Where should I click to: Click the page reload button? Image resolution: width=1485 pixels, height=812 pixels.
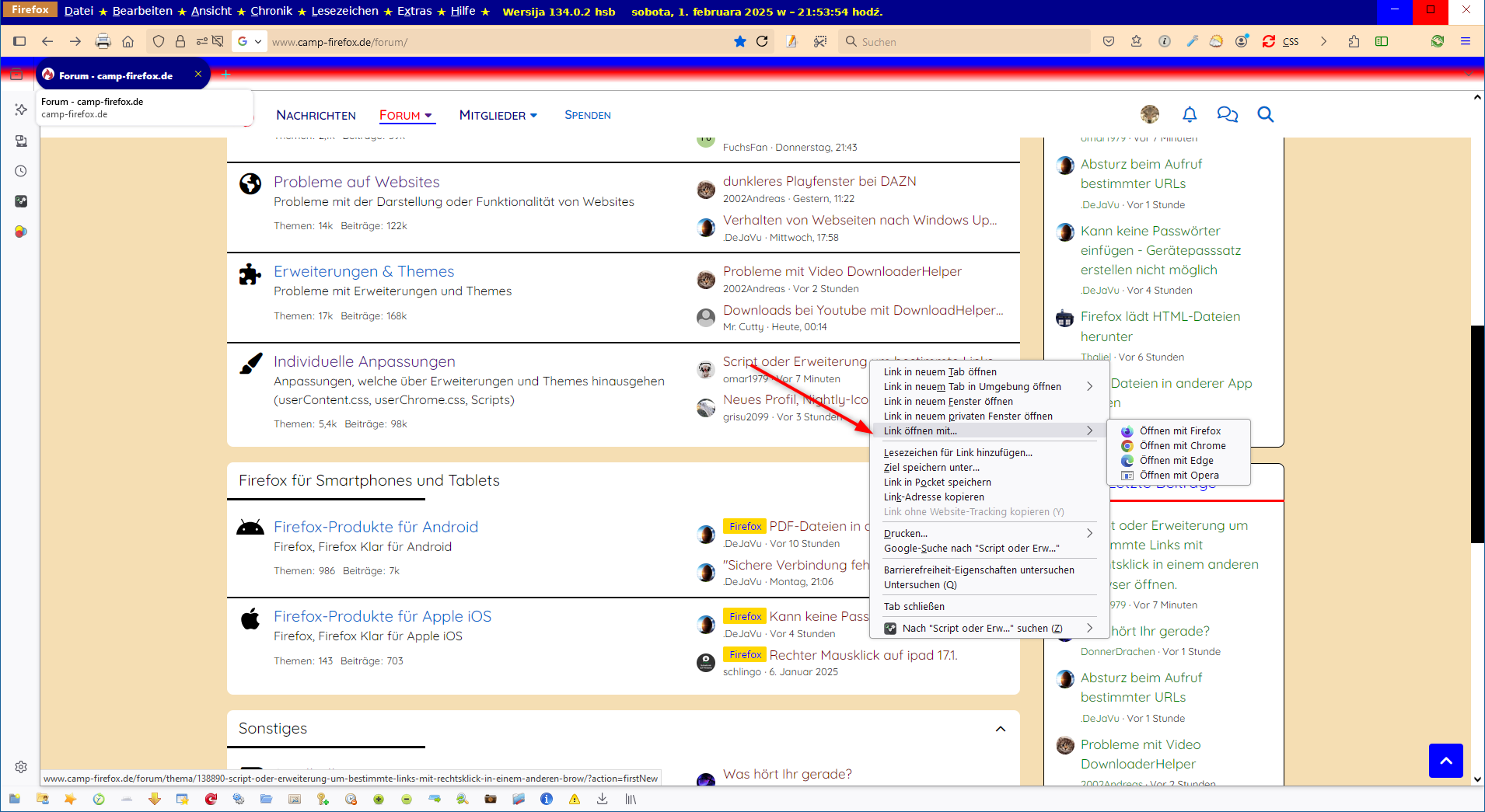762,41
